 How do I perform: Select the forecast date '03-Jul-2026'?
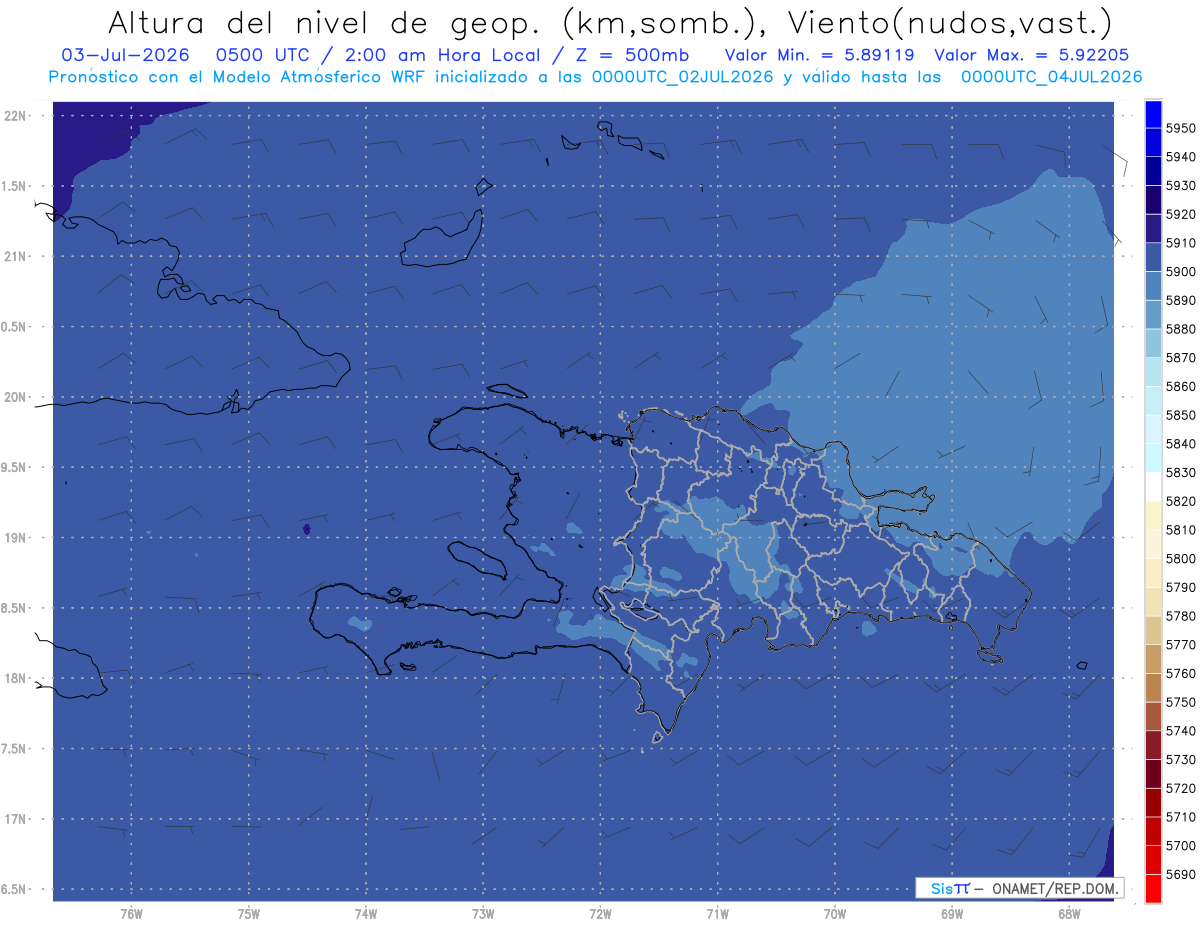[x=125, y=55]
